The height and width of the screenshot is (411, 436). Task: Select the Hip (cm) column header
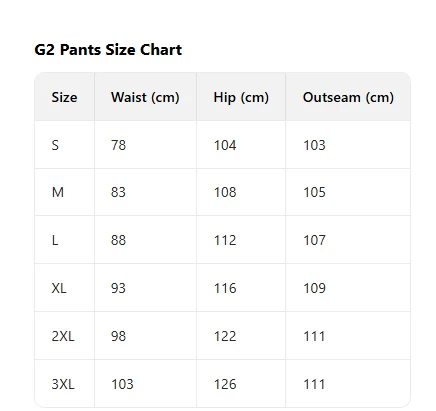tap(241, 97)
